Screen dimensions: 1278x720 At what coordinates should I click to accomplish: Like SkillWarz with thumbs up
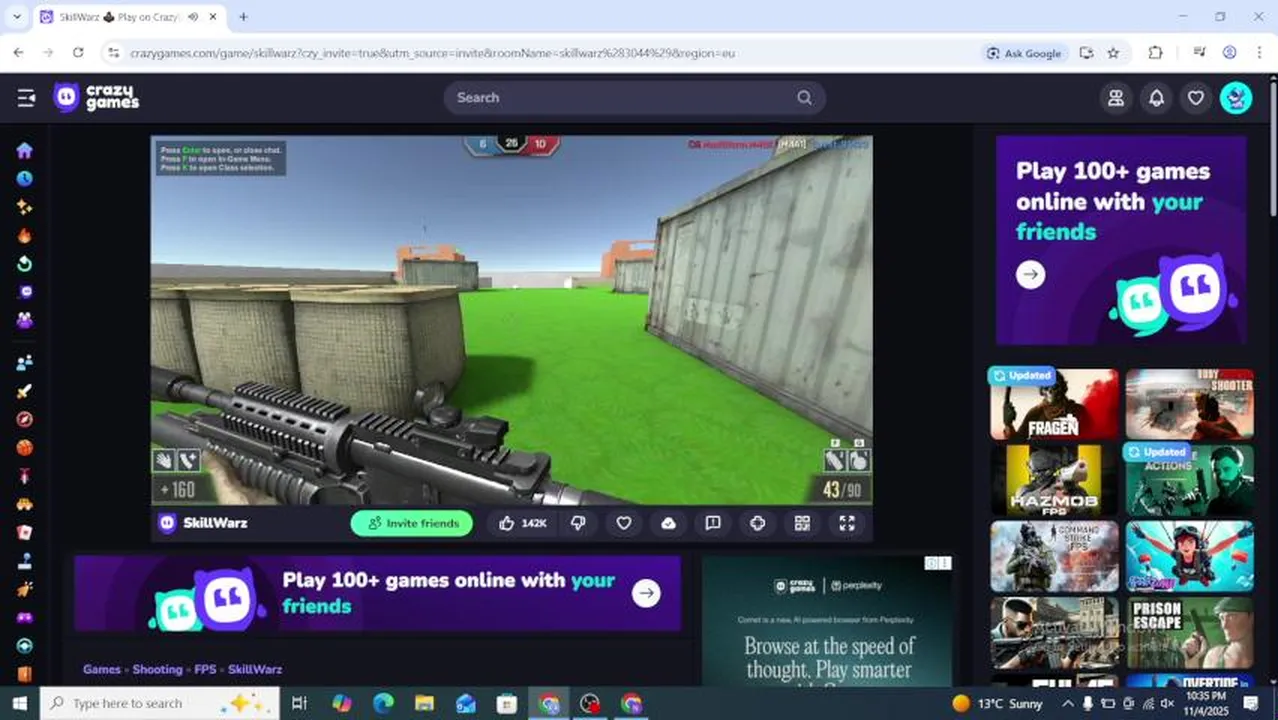pyautogui.click(x=522, y=523)
